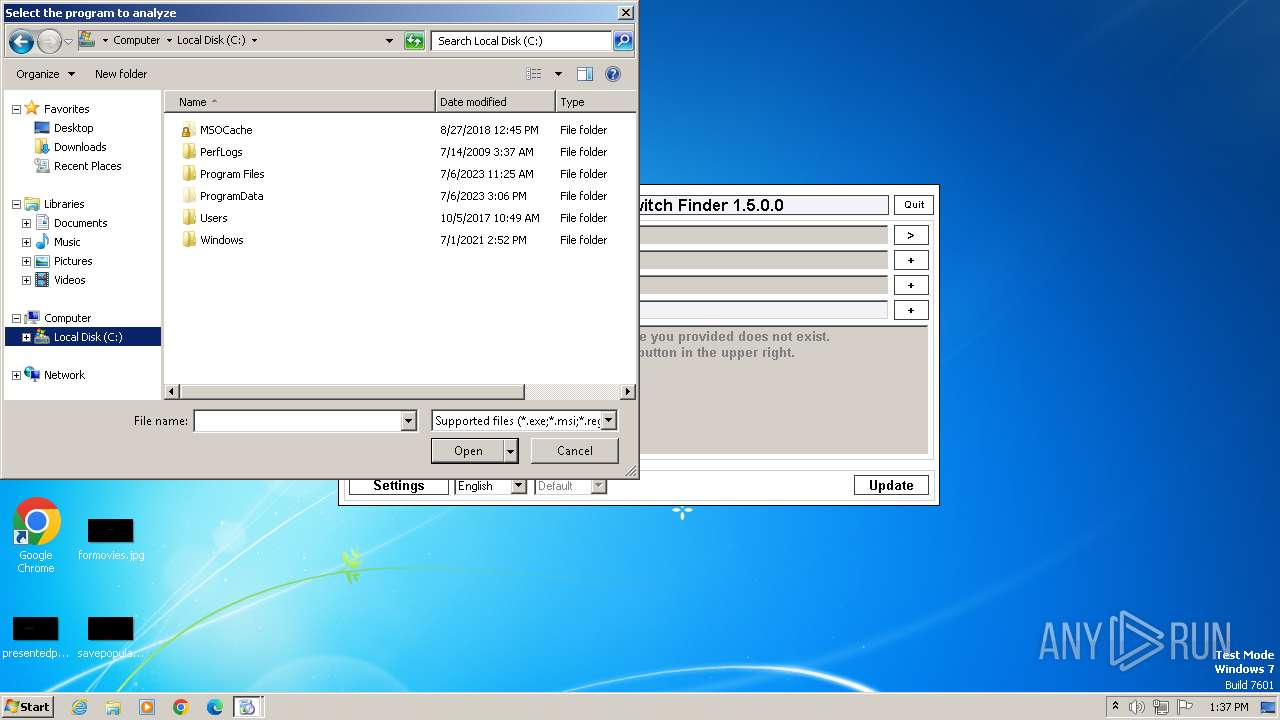This screenshot has height=720, width=1280.
Task: Select the PerfLogs folder icon
Action: [188, 152]
